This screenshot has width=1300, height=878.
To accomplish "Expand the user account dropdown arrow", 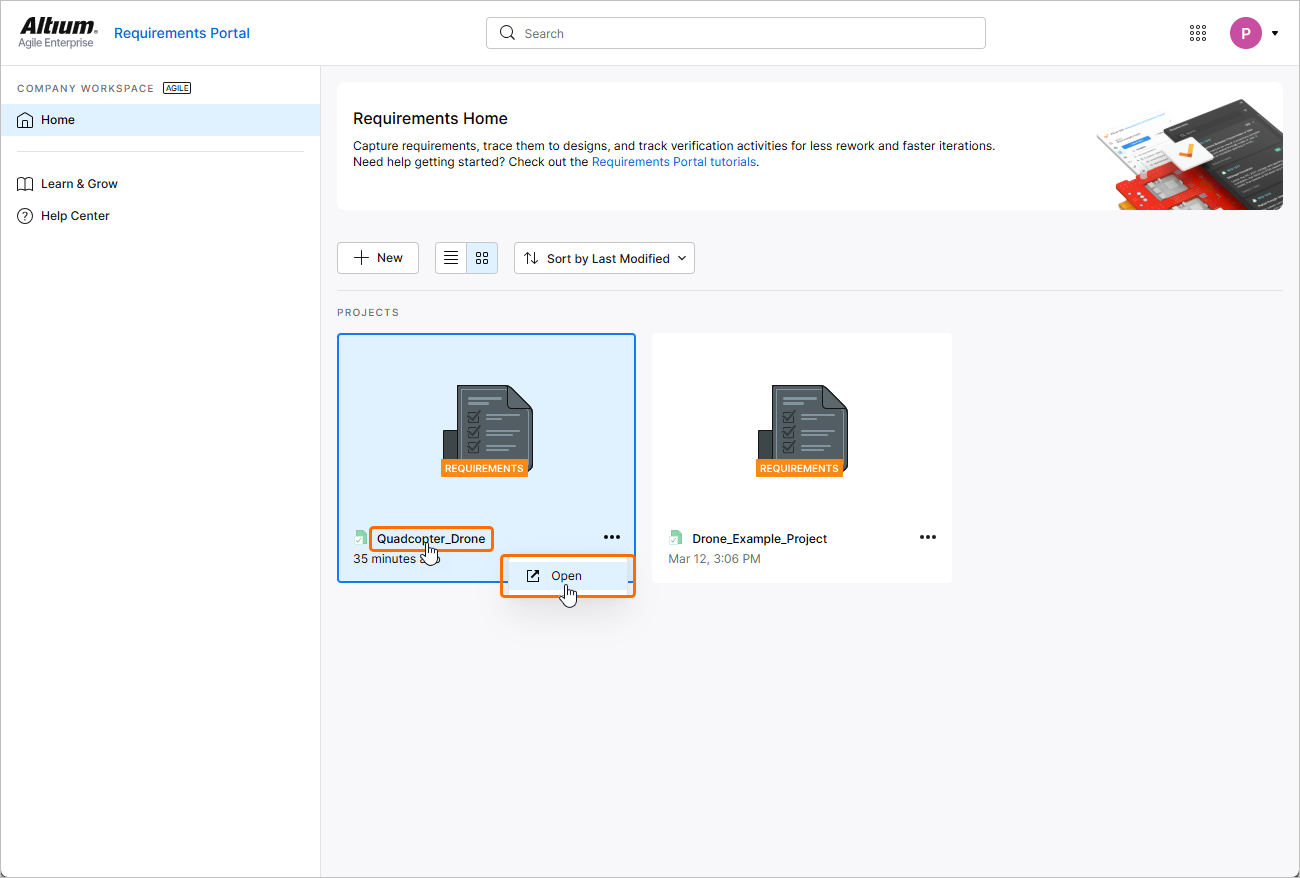I will 1275,33.
